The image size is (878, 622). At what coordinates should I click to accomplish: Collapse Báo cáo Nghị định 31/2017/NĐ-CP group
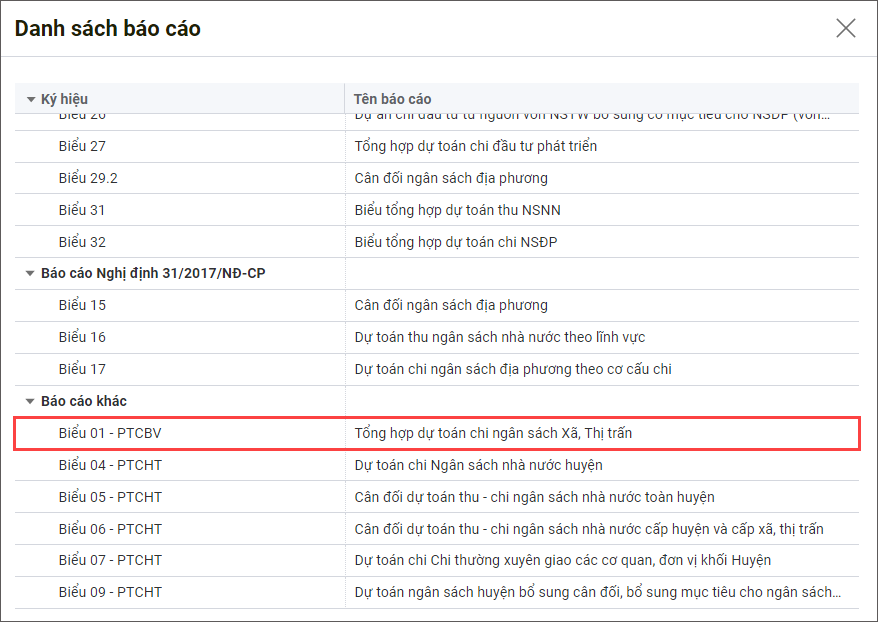(31, 273)
